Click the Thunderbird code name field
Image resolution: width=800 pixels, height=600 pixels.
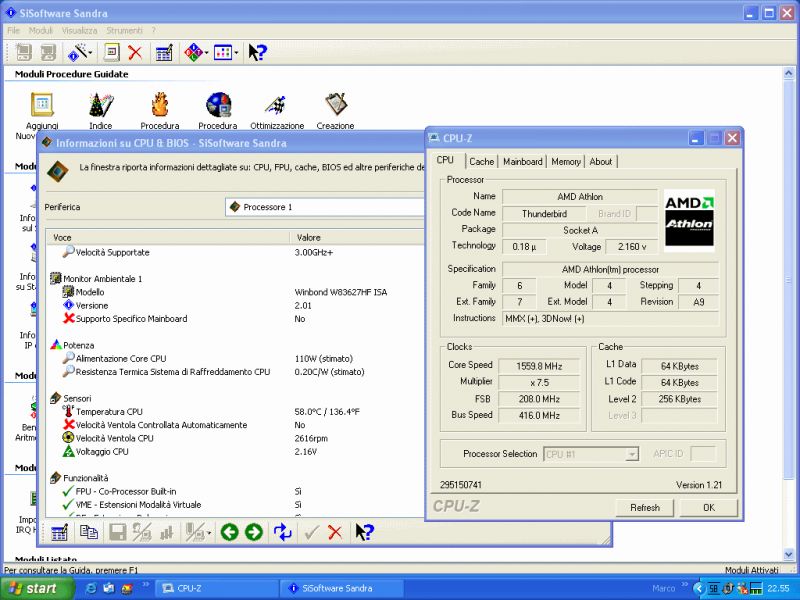click(x=544, y=214)
